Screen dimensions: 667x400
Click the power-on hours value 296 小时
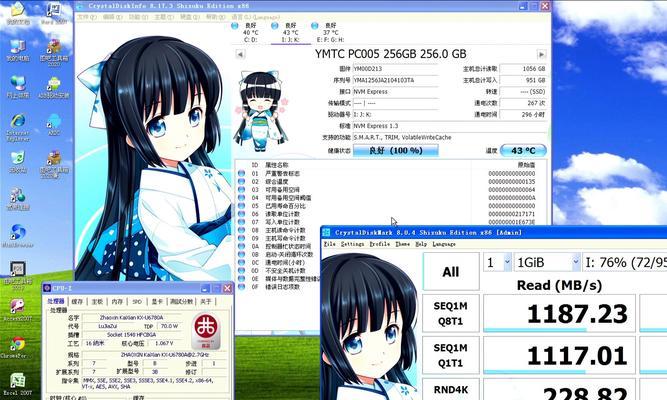coord(523,115)
